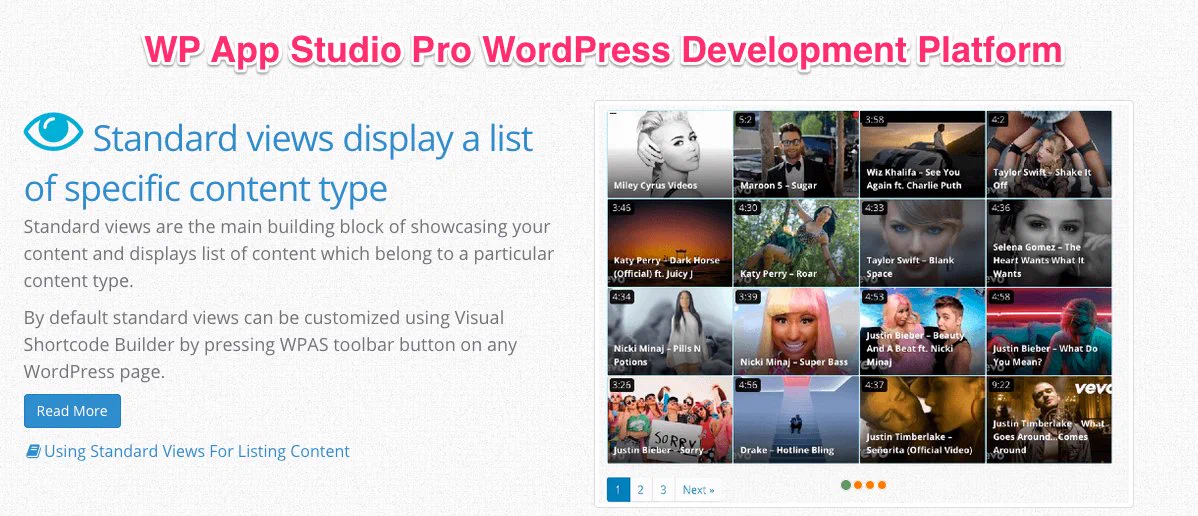The width and height of the screenshot is (1198, 516).
Task: Select pagination page 1
Action: click(618, 490)
